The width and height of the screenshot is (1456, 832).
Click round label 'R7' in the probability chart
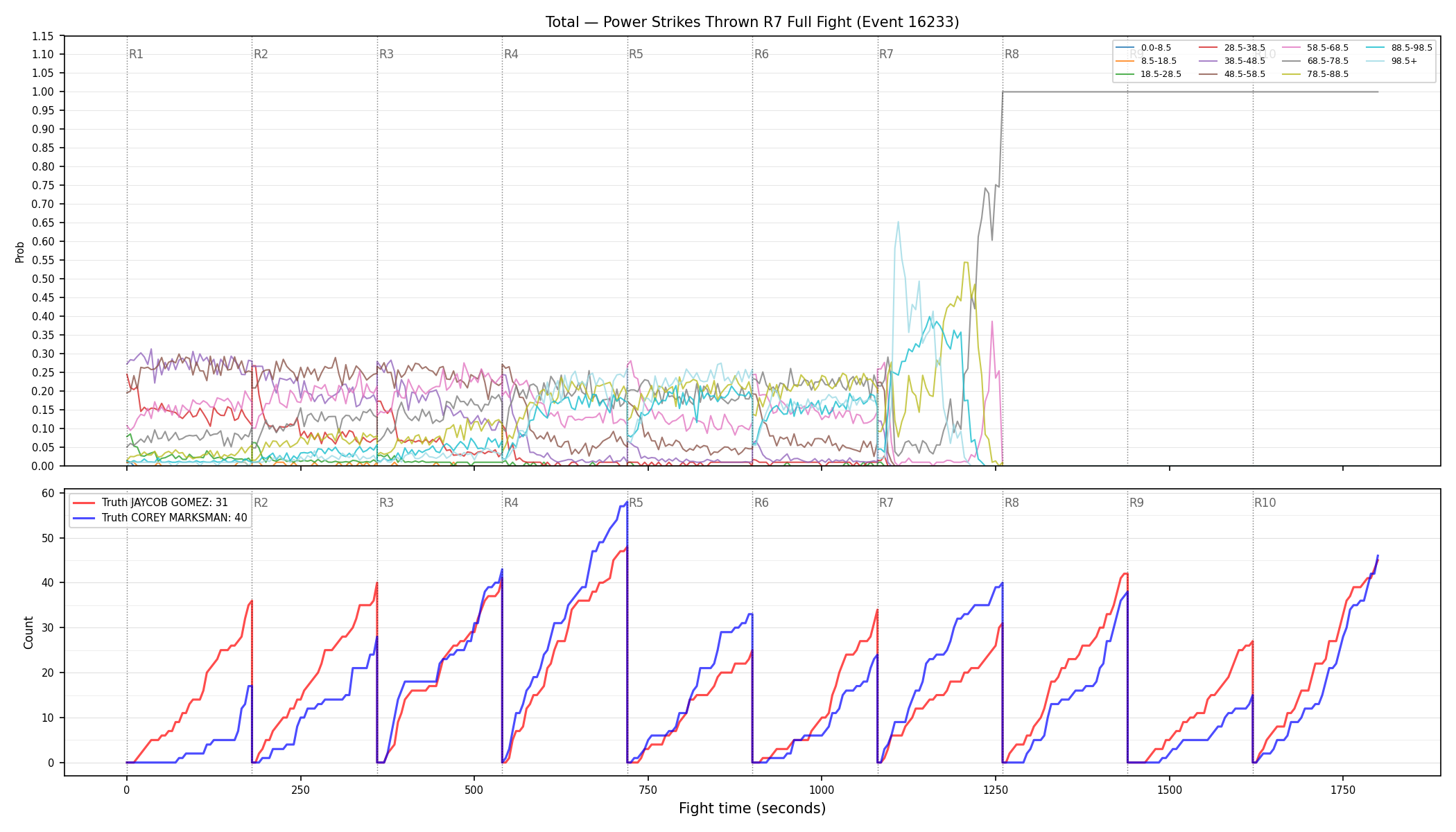coord(886,54)
